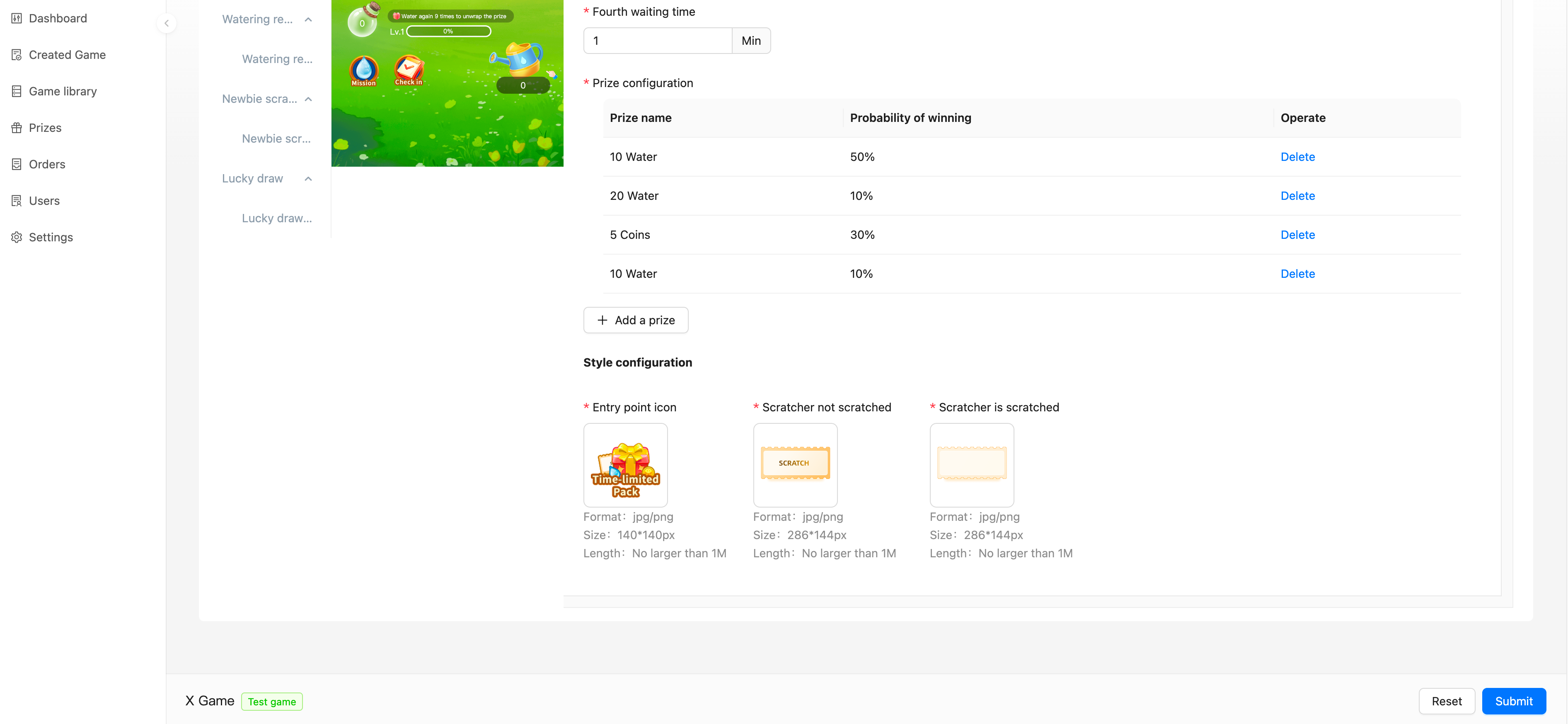
Task: Click the Game library sidebar icon
Action: point(17,91)
